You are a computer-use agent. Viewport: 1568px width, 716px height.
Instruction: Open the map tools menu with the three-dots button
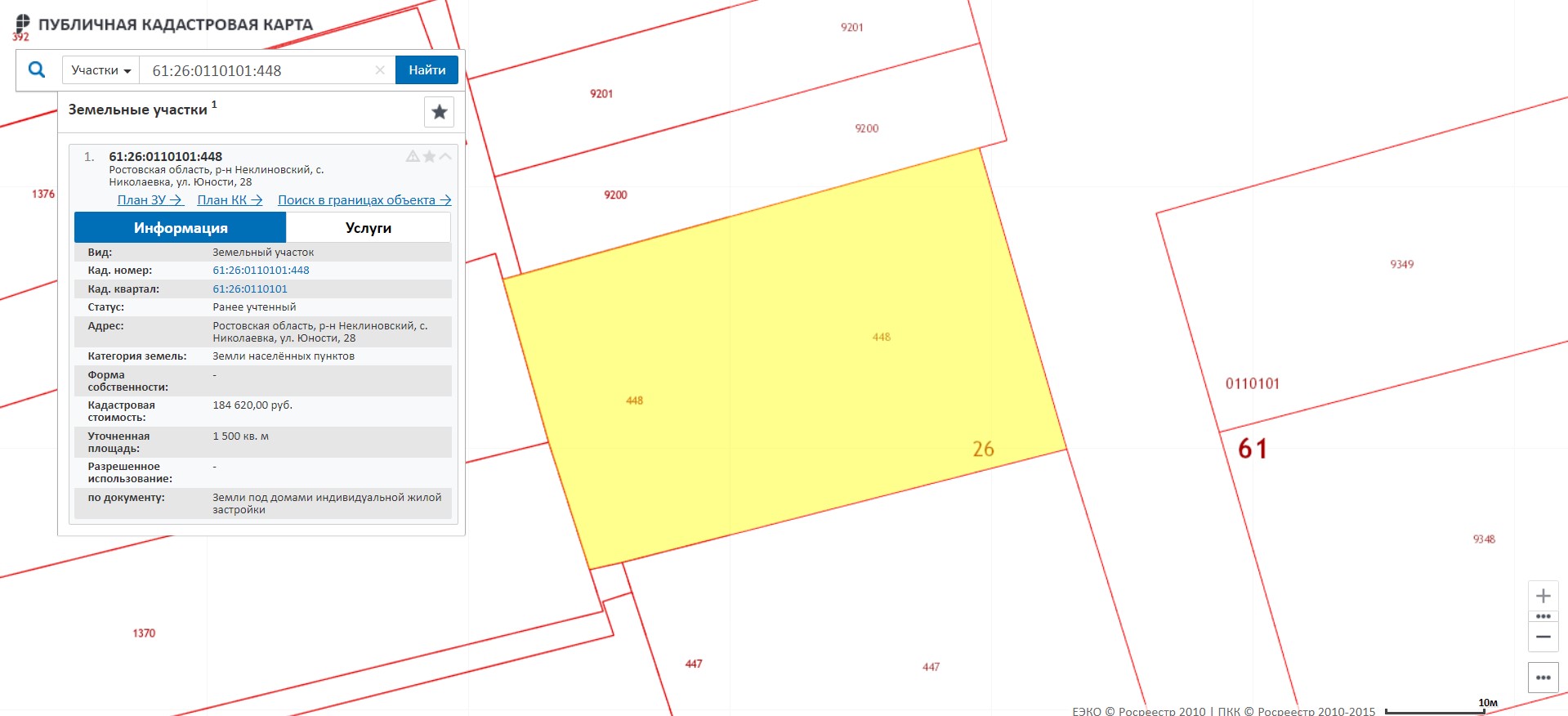tap(1543, 678)
